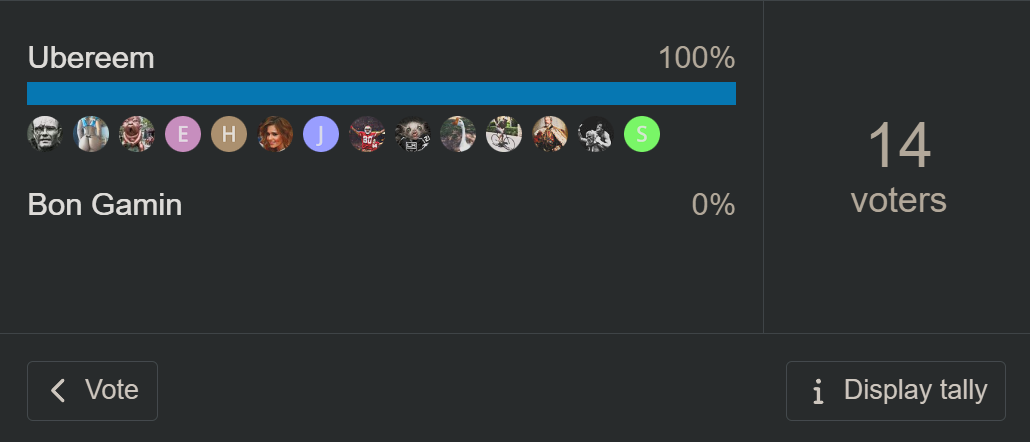Image resolution: width=1030 pixels, height=442 pixels.
Task: Click the green letter S voter avatar
Action: coord(642,134)
